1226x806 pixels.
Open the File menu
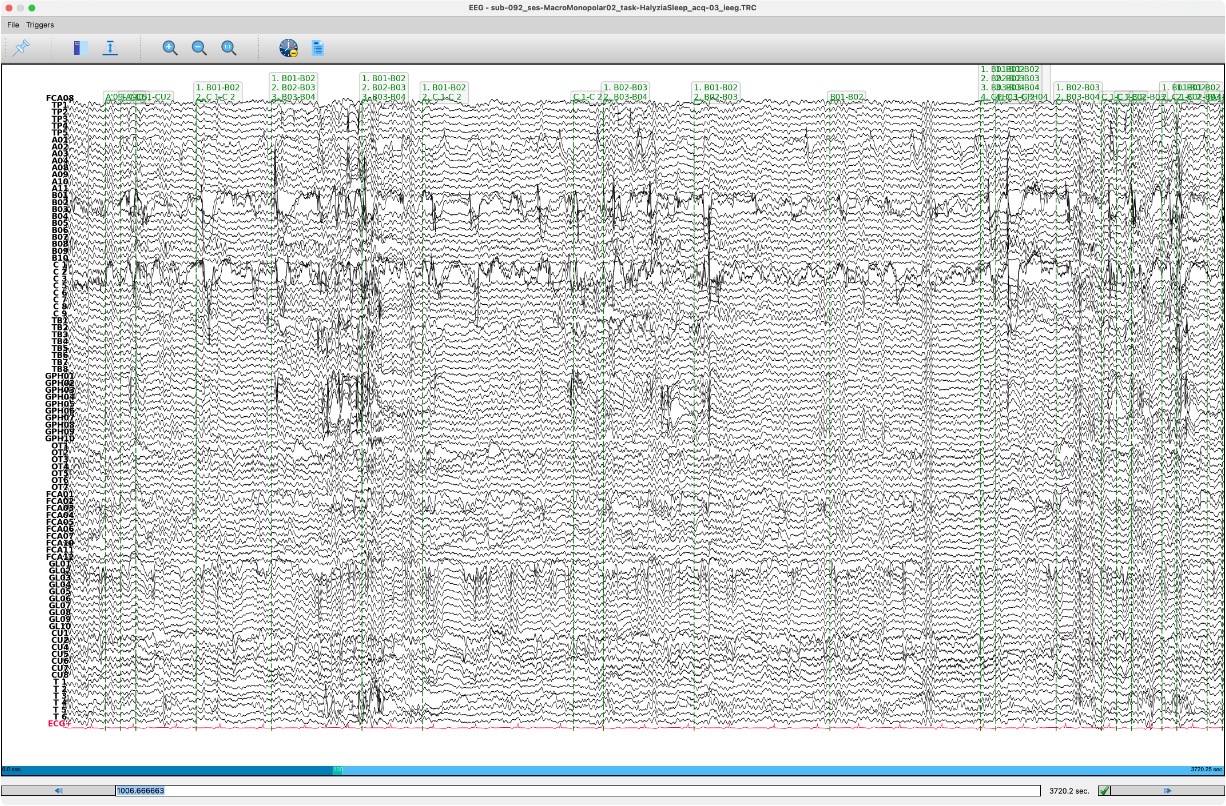(13, 24)
